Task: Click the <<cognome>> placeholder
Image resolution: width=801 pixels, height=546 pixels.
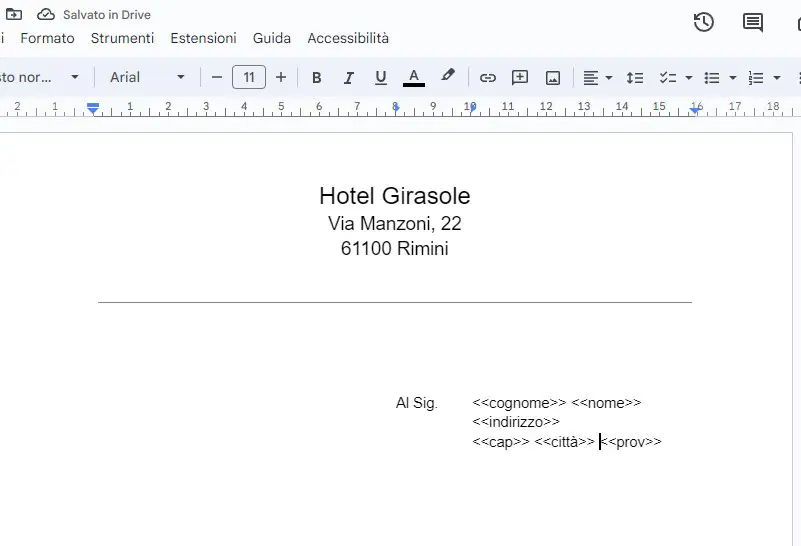Action: pyautogui.click(x=519, y=403)
